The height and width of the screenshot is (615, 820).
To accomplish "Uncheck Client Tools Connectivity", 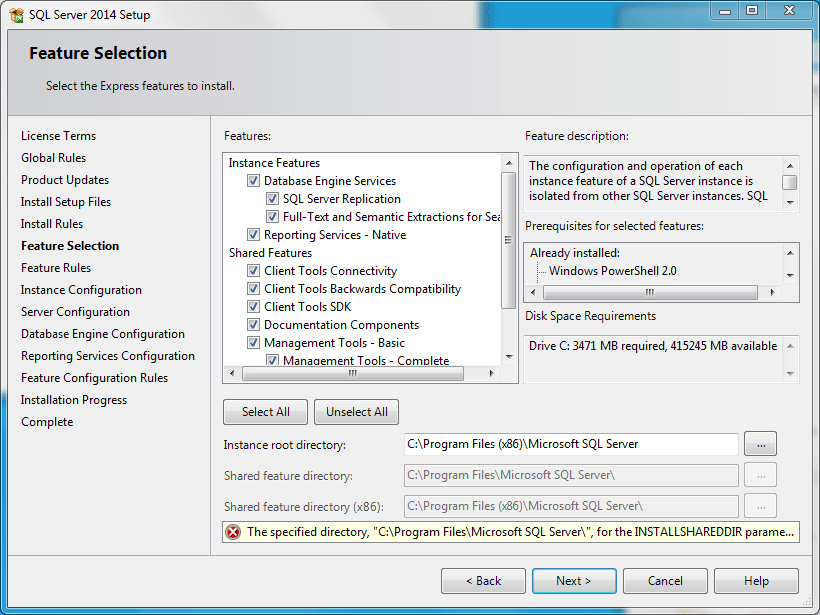I will pos(253,270).
